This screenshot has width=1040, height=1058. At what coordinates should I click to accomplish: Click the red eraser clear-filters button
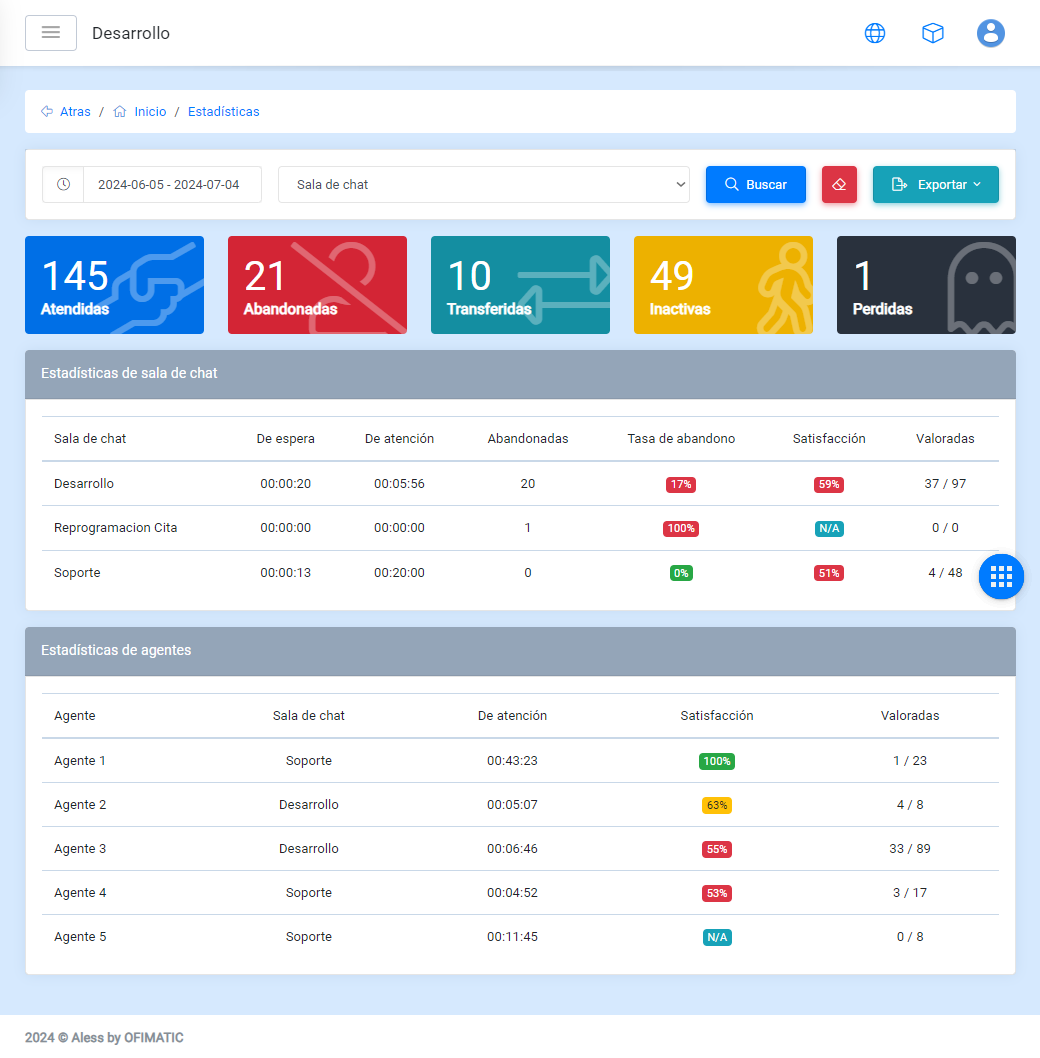pos(839,185)
